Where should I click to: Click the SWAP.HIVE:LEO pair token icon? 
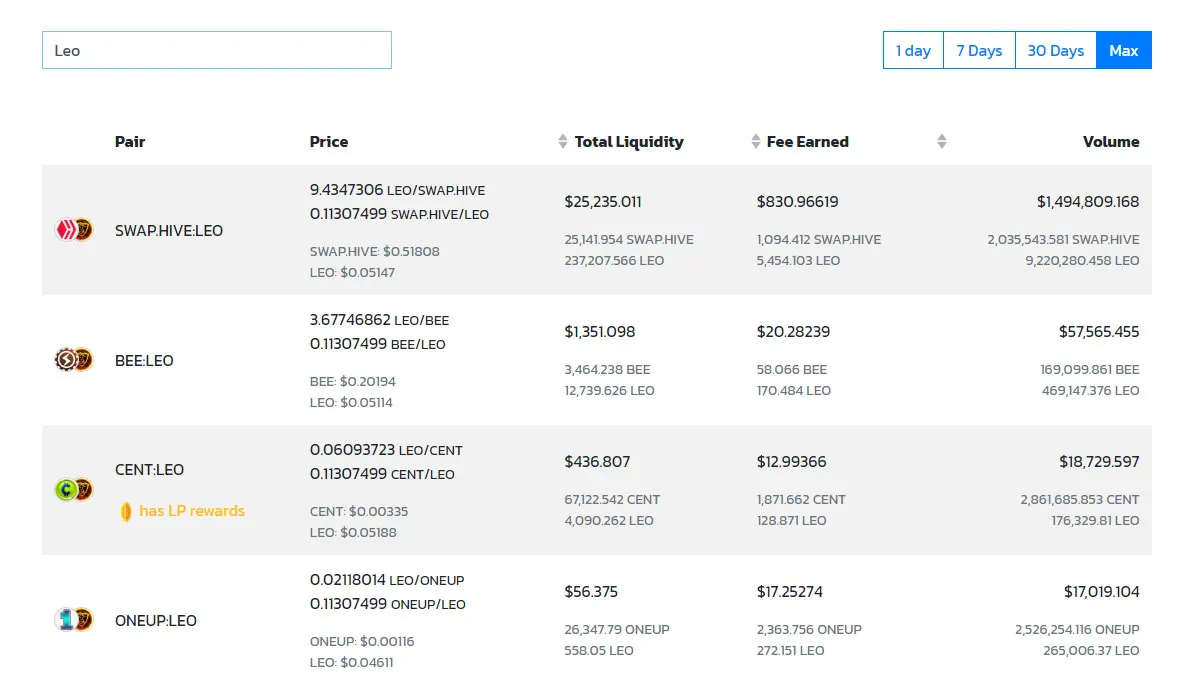coord(74,230)
